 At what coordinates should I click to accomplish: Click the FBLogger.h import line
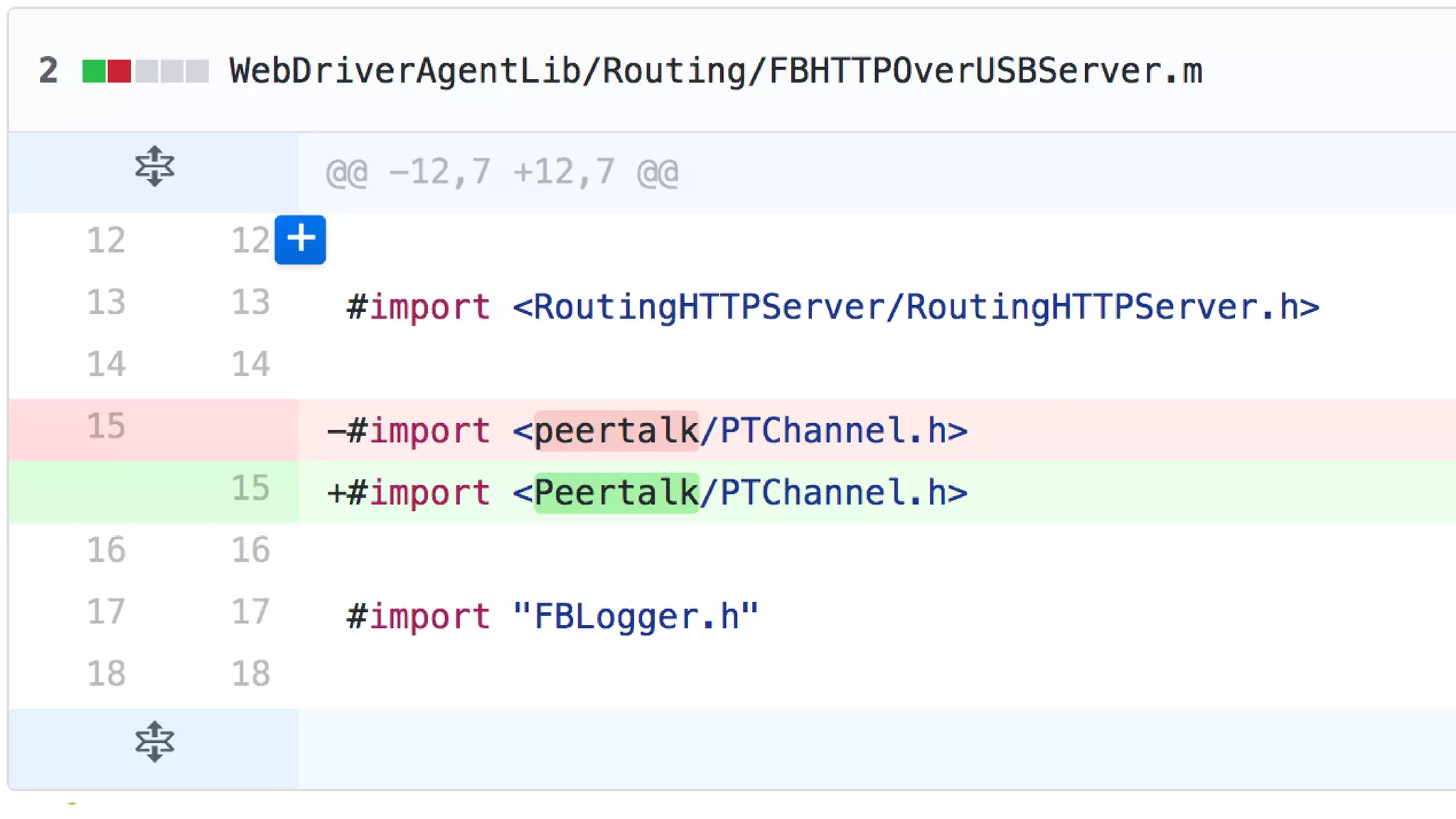coord(552,616)
